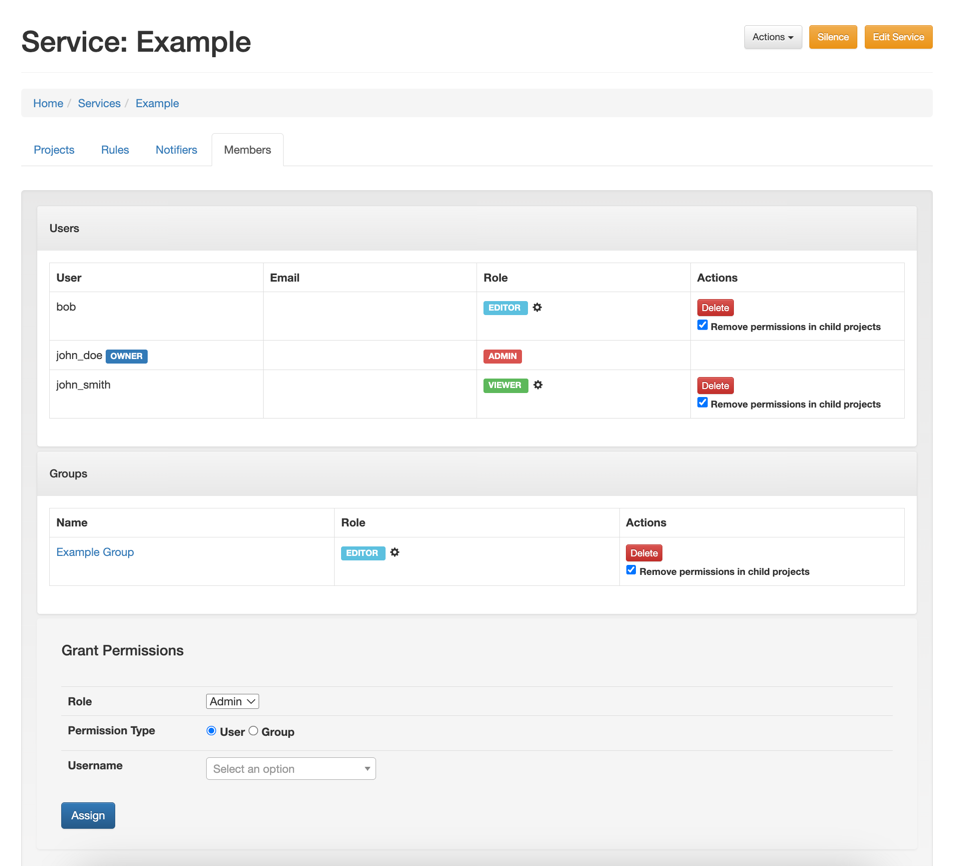
Task: Open the Actions dropdown menu
Action: (772, 37)
